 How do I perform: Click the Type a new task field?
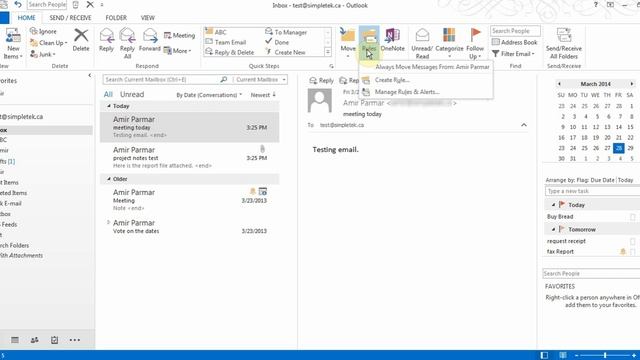pos(593,191)
